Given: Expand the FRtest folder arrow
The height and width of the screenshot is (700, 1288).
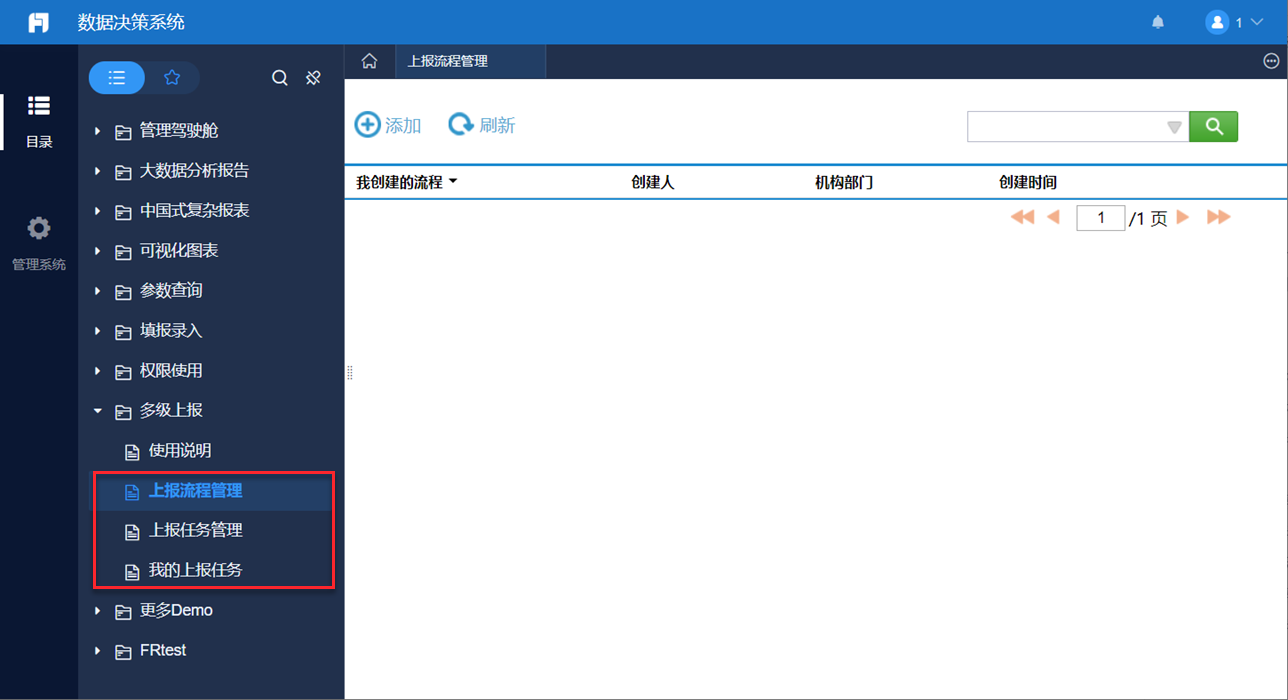Looking at the screenshot, I should (98, 651).
